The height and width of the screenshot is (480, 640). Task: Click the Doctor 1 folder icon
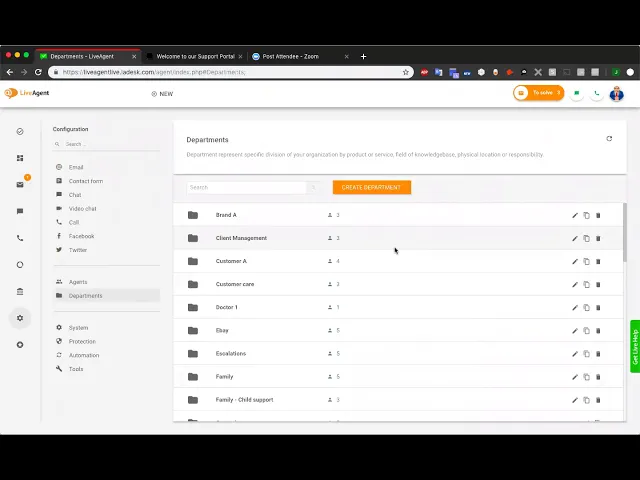tap(193, 307)
